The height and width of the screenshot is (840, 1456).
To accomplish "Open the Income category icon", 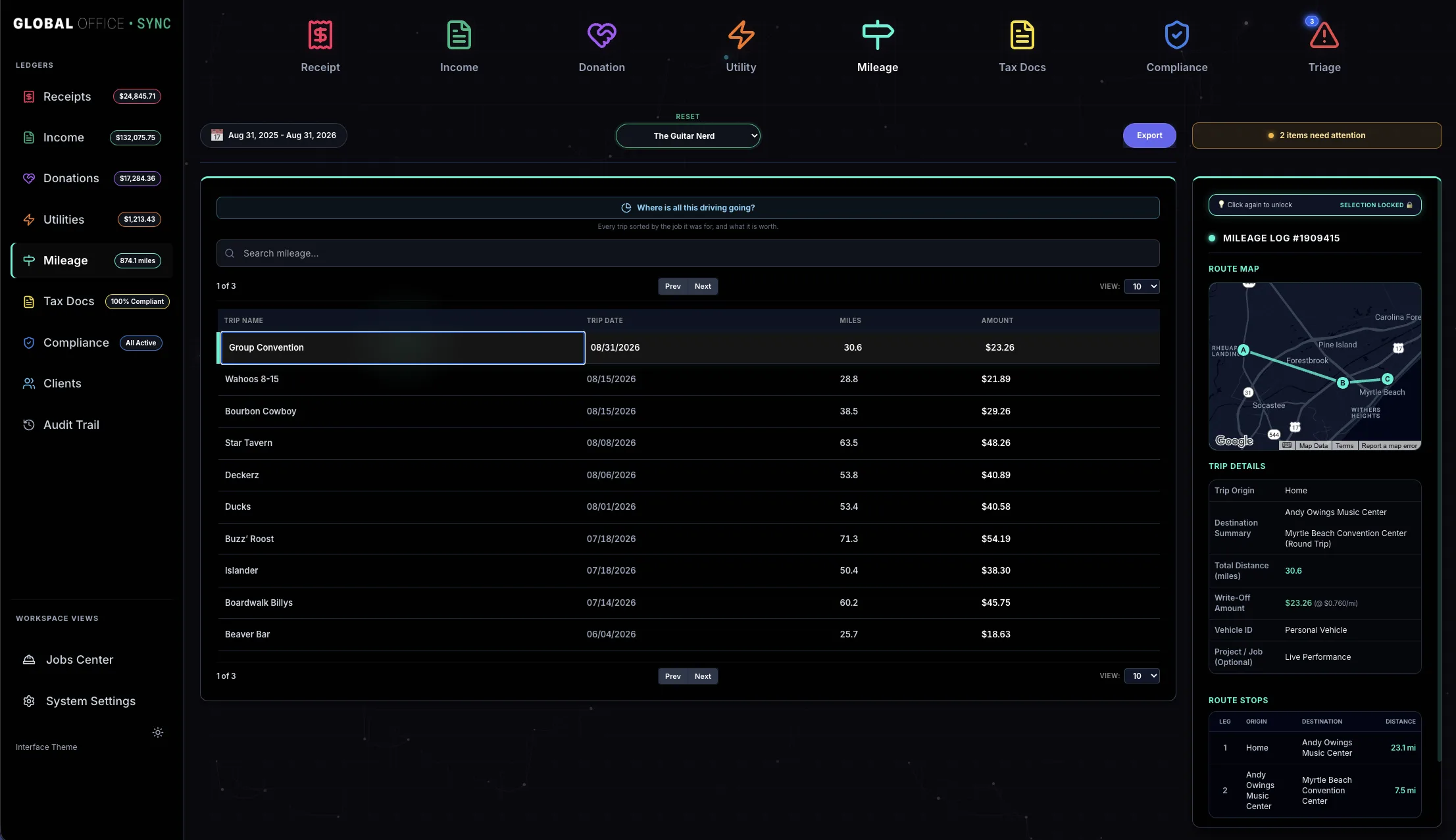I will 459,35.
